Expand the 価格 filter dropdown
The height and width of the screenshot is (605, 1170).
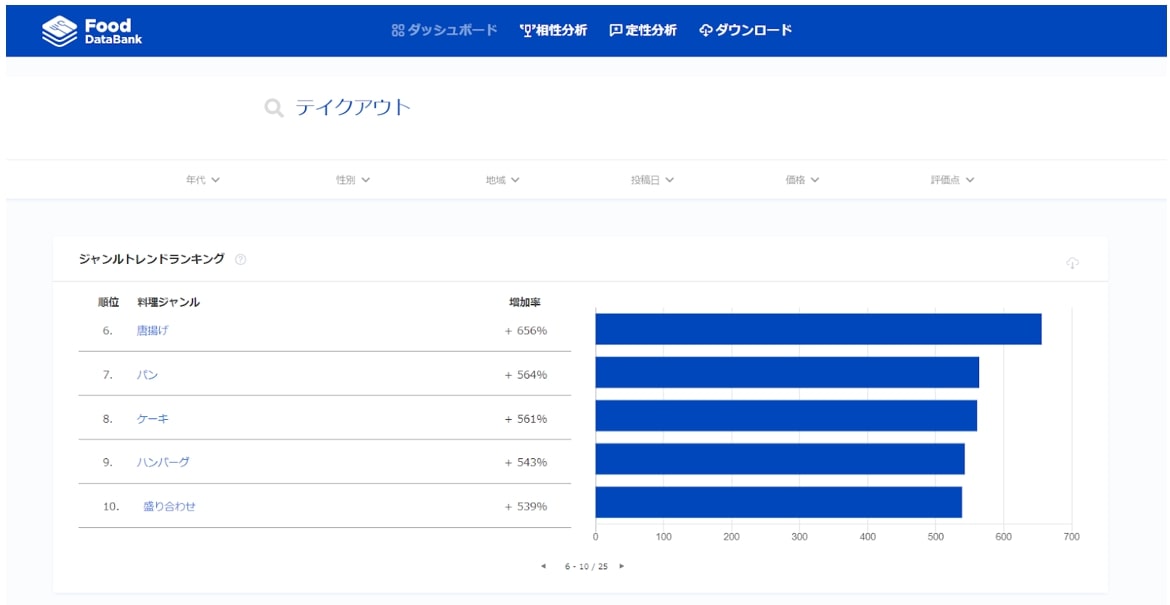pyautogui.click(x=802, y=180)
